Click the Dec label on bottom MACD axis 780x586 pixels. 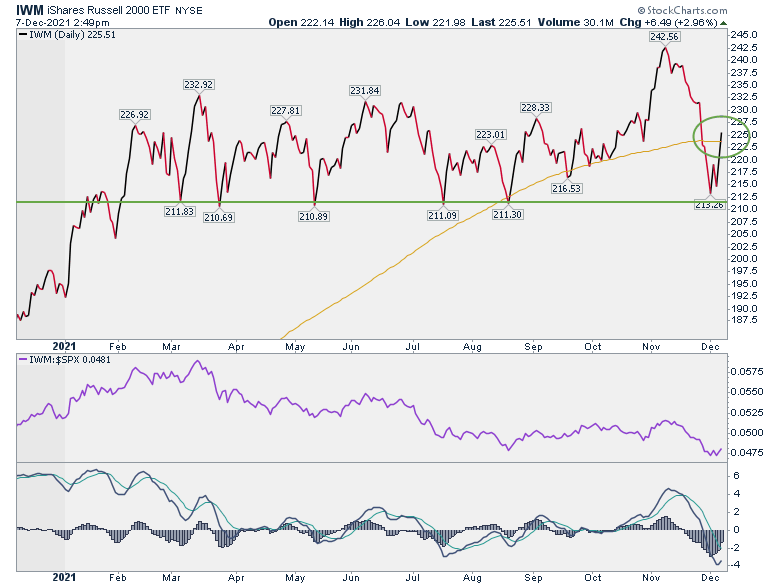tap(710, 578)
